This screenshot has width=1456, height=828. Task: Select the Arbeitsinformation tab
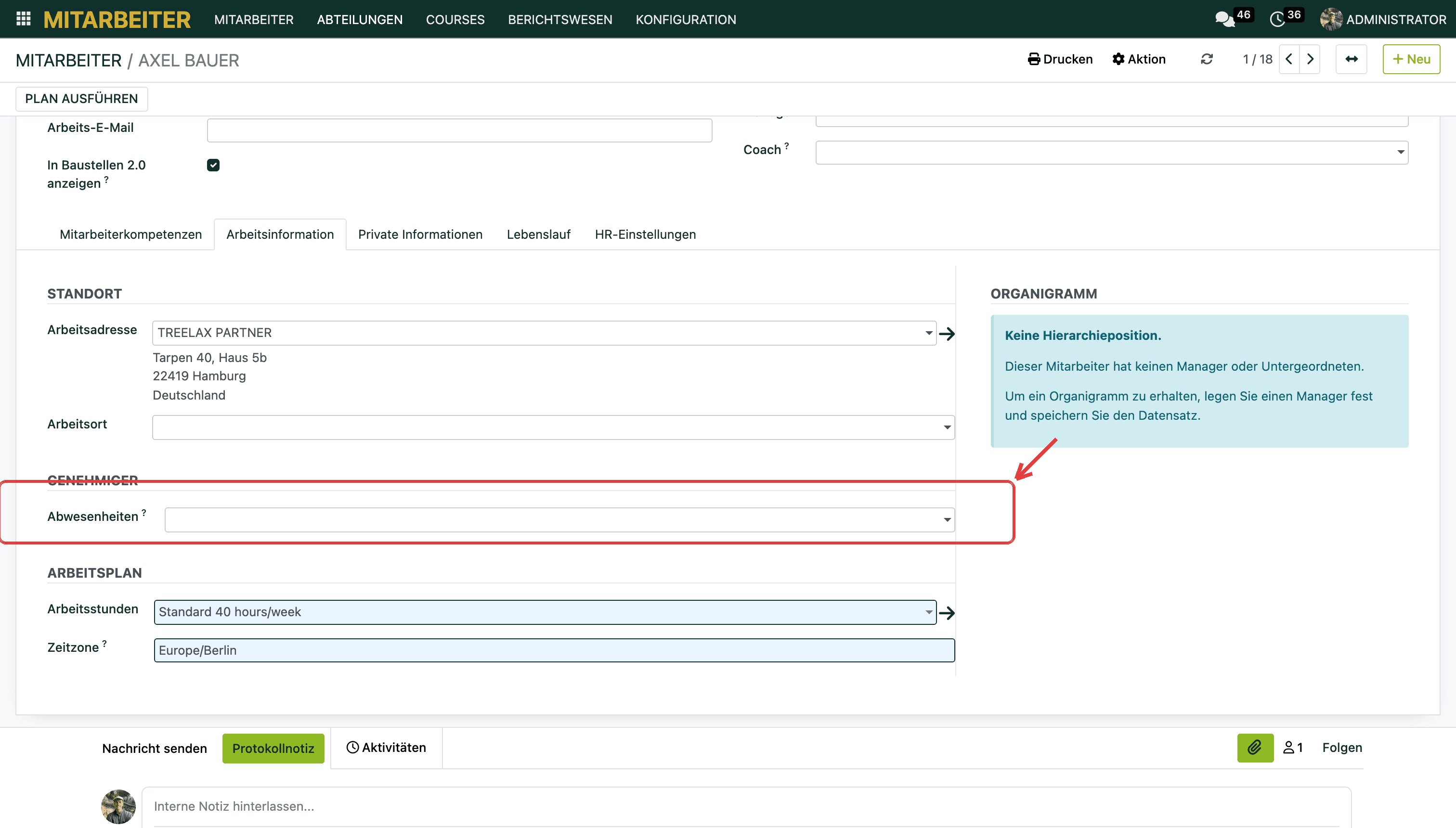(280, 234)
